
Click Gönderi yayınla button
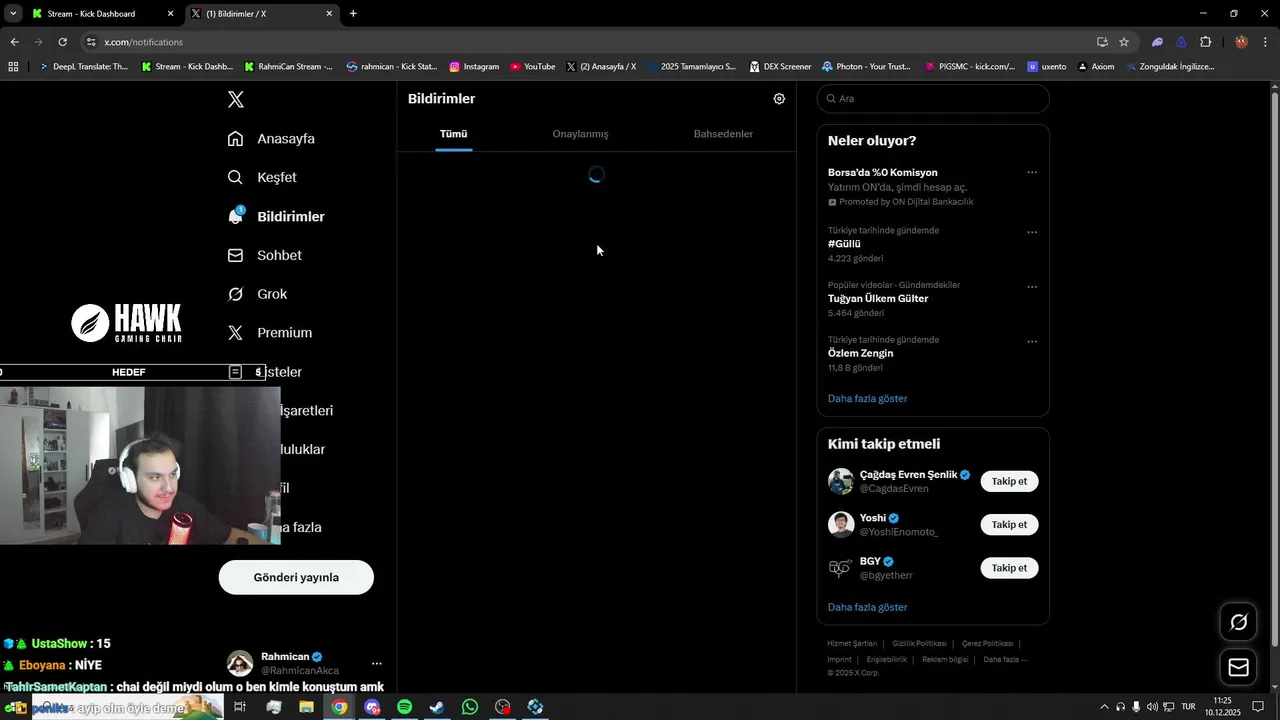coord(296,577)
